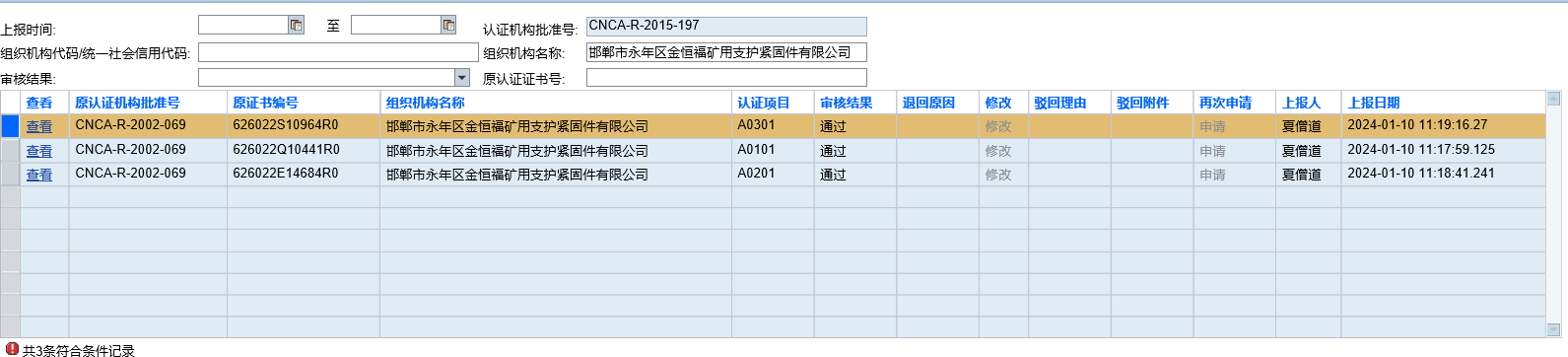The width and height of the screenshot is (1568, 357).
Task: Click 申请 in the A0201 row
Action: point(1212,175)
